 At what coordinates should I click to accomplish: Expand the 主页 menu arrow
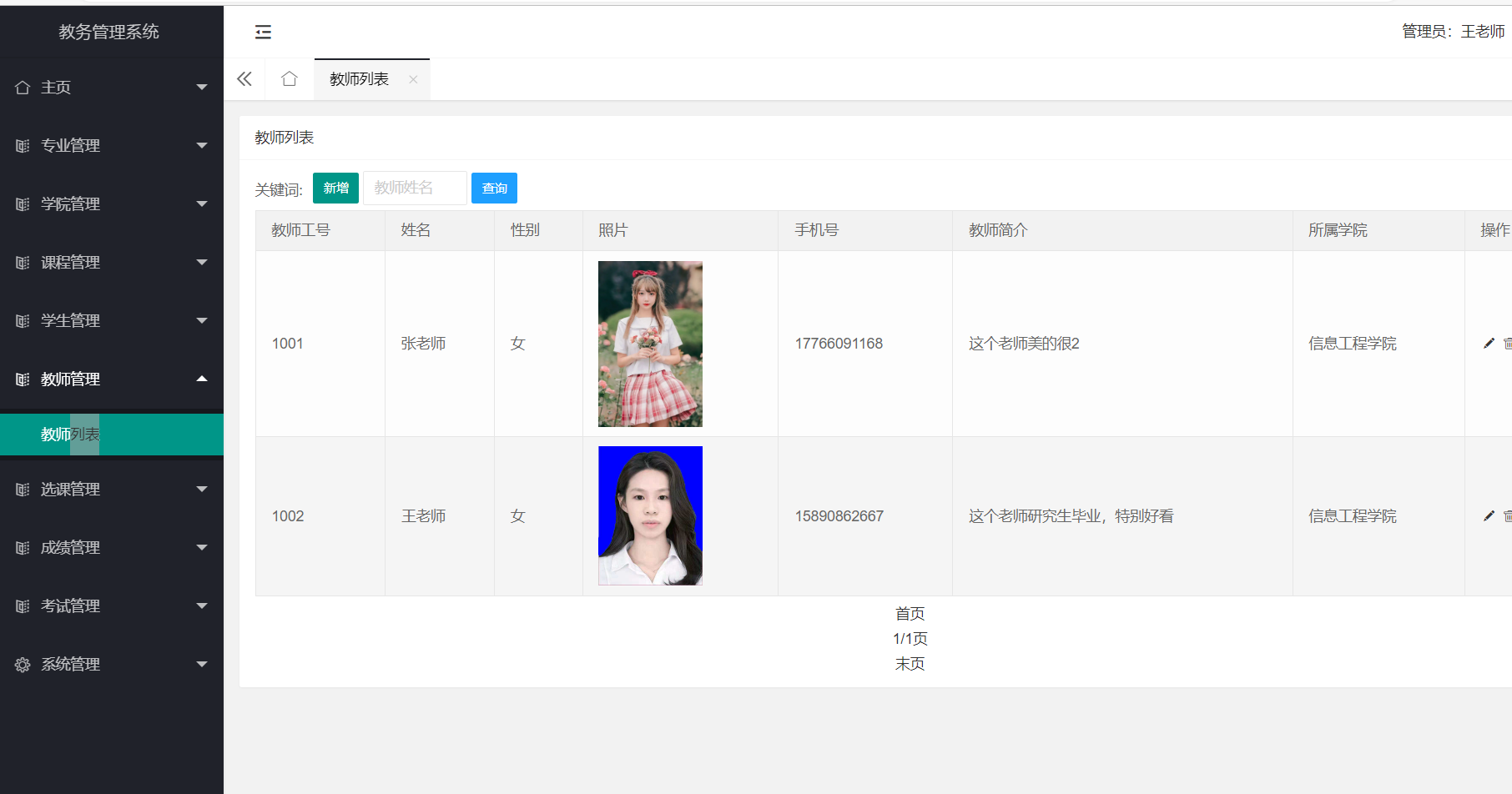tap(202, 87)
